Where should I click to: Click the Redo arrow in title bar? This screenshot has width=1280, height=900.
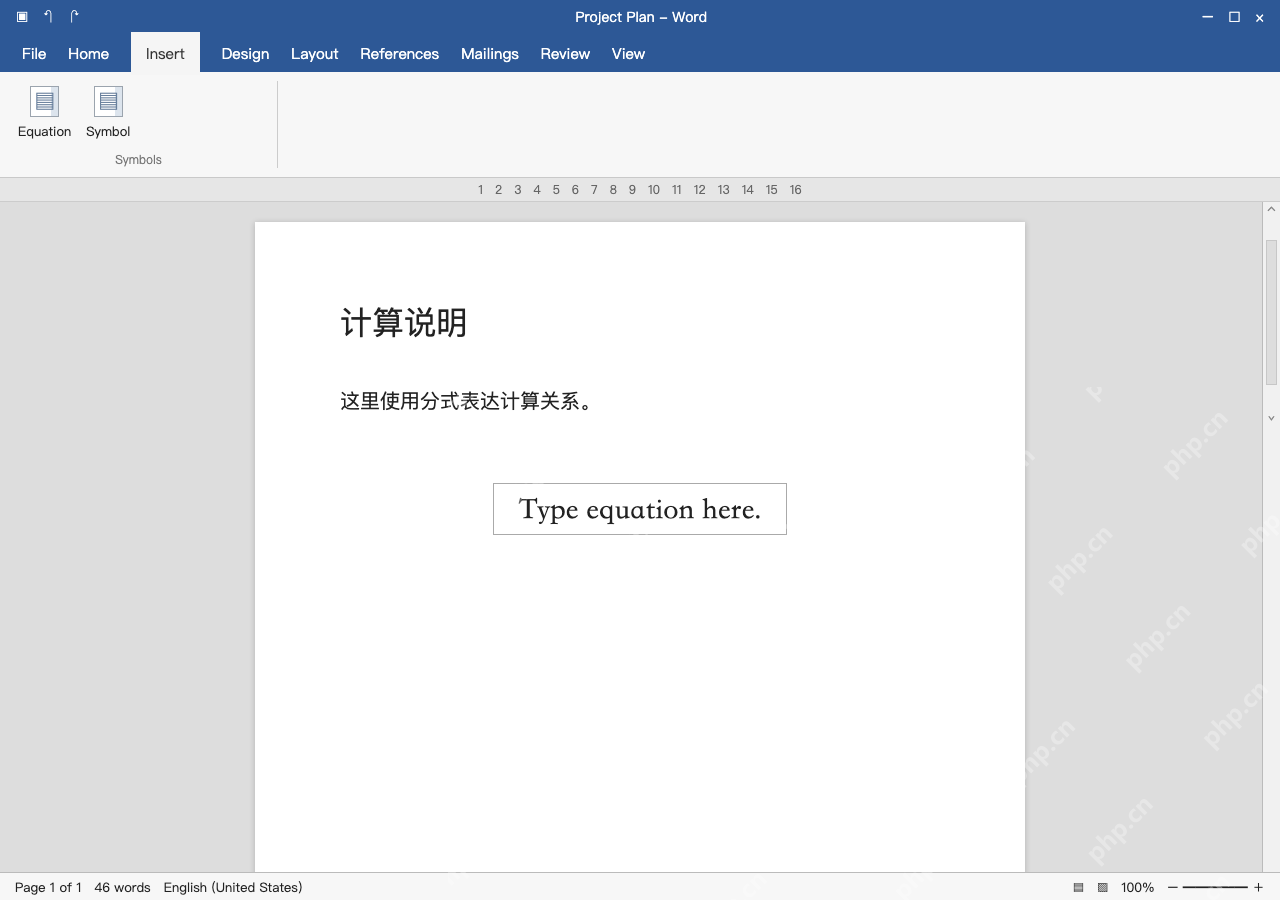tap(74, 17)
